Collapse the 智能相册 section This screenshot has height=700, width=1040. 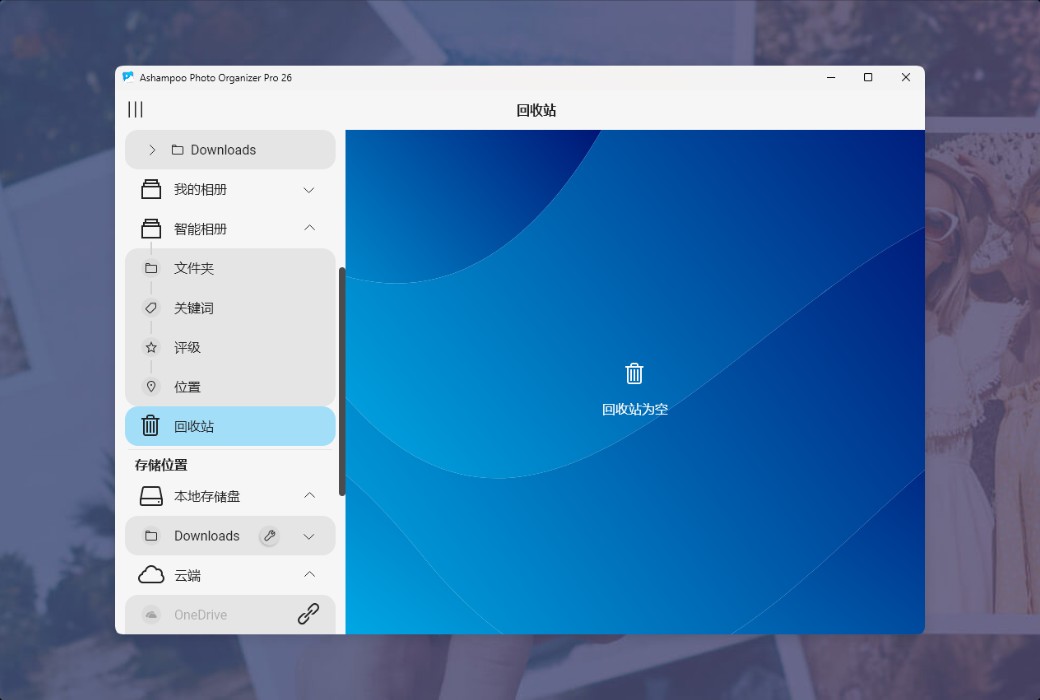pos(310,228)
